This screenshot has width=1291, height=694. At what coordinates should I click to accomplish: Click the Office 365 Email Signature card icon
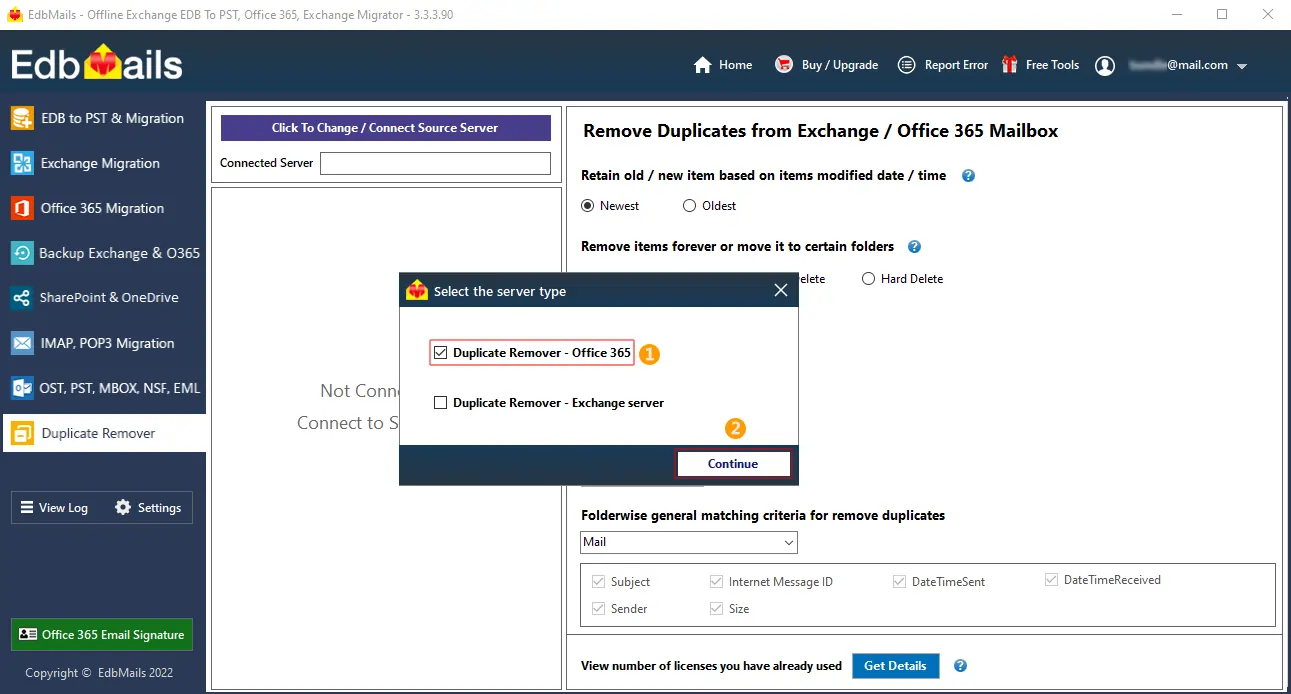(26, 635)
